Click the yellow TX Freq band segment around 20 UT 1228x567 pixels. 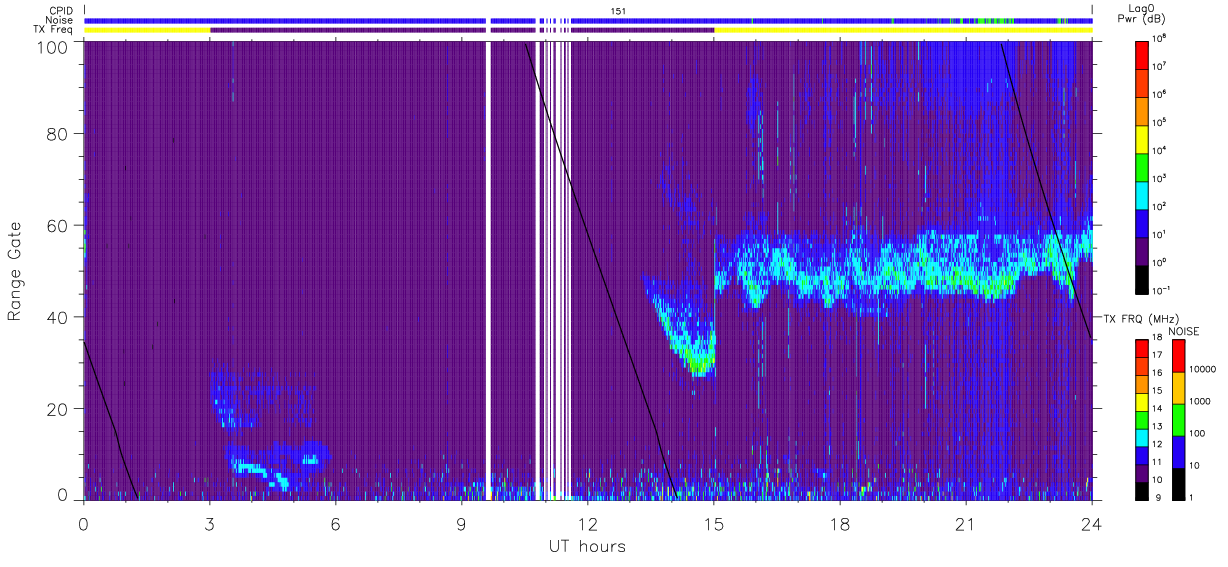pyautogui.click(x=902, y=30)
